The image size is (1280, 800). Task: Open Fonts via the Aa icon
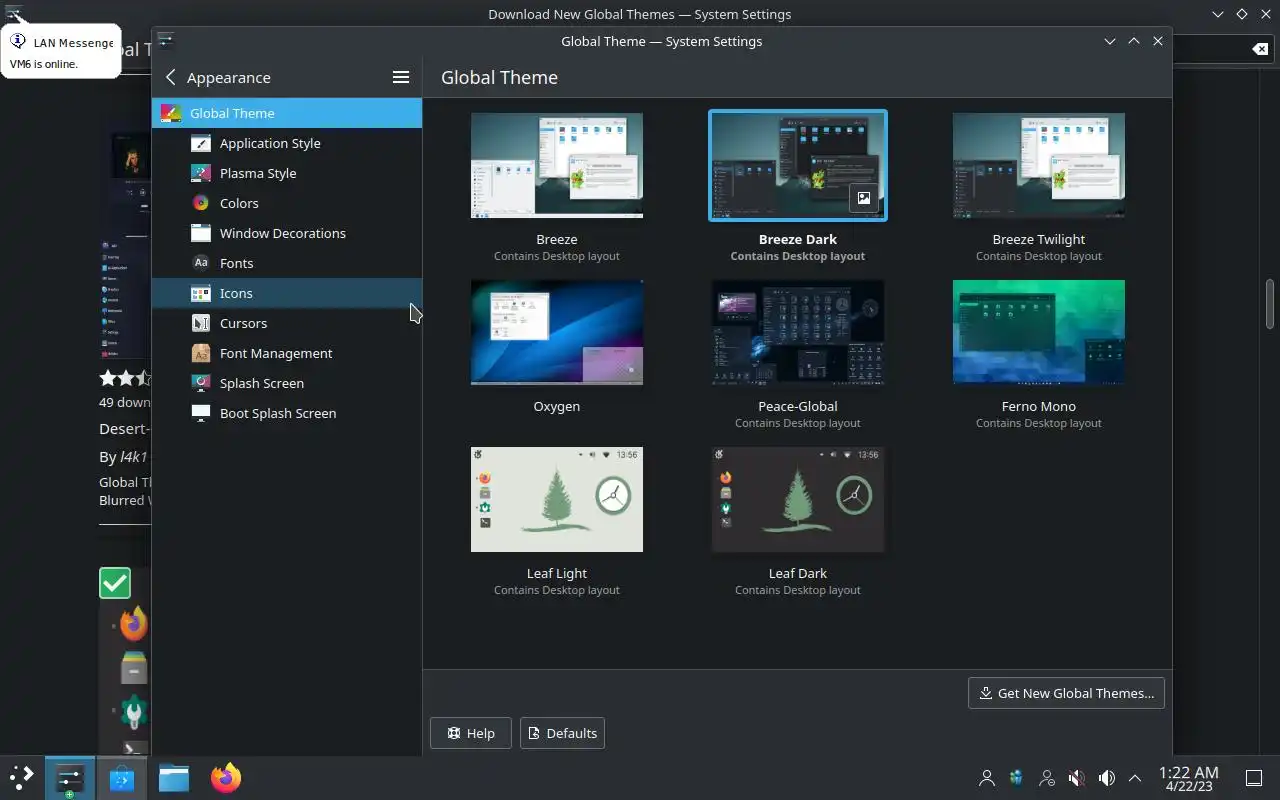click(x=201, y=263)
